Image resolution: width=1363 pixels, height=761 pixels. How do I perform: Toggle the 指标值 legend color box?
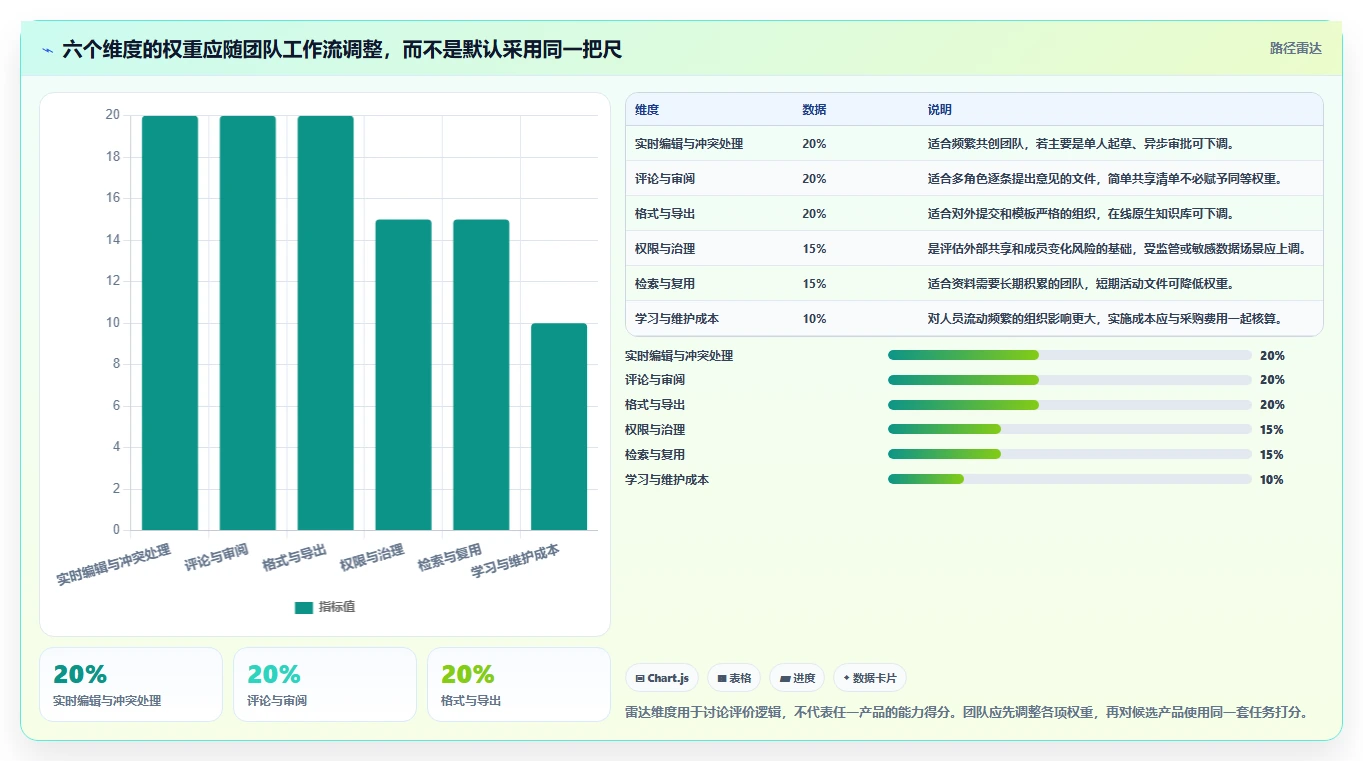304,608
